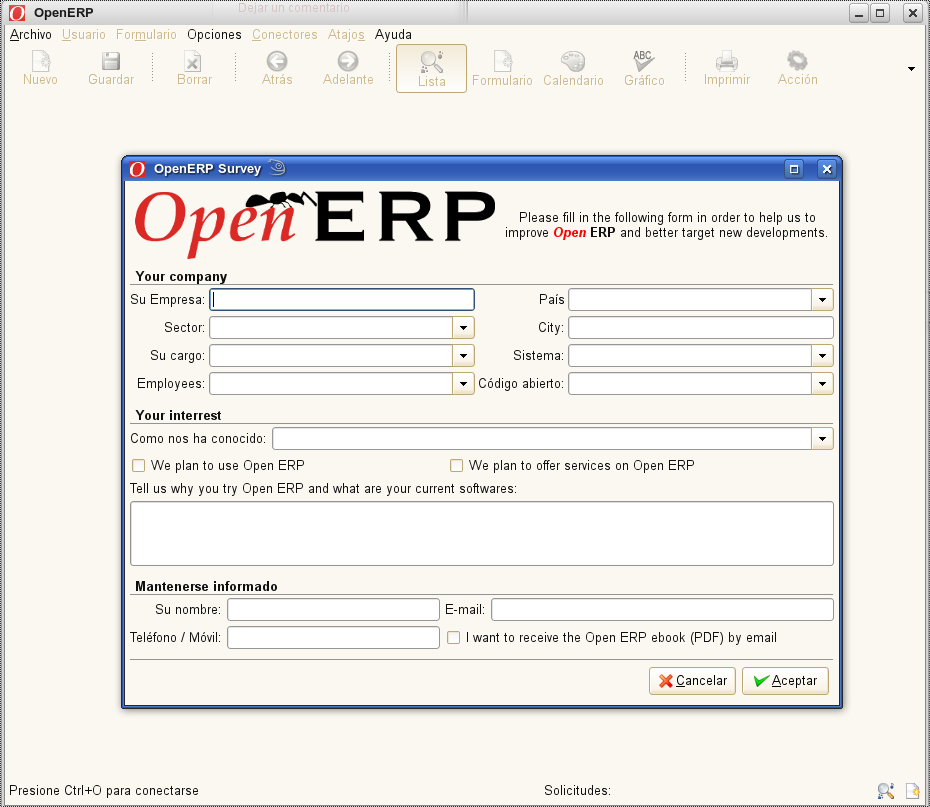Click OpenERP icon in Survey dialog title
Viewport: 930px width, 807px height.
137,169
